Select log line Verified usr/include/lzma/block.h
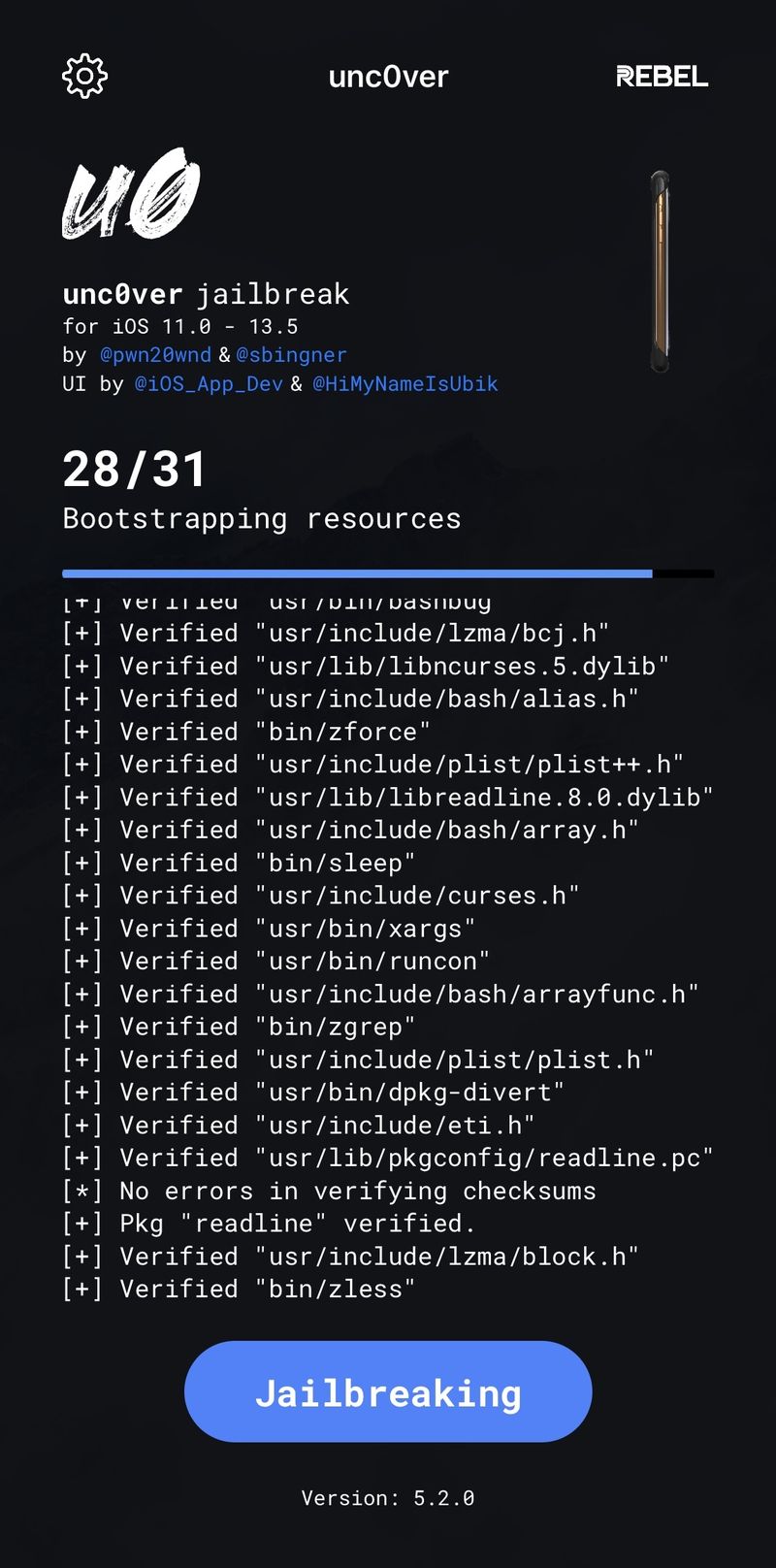 [350, 1257]
